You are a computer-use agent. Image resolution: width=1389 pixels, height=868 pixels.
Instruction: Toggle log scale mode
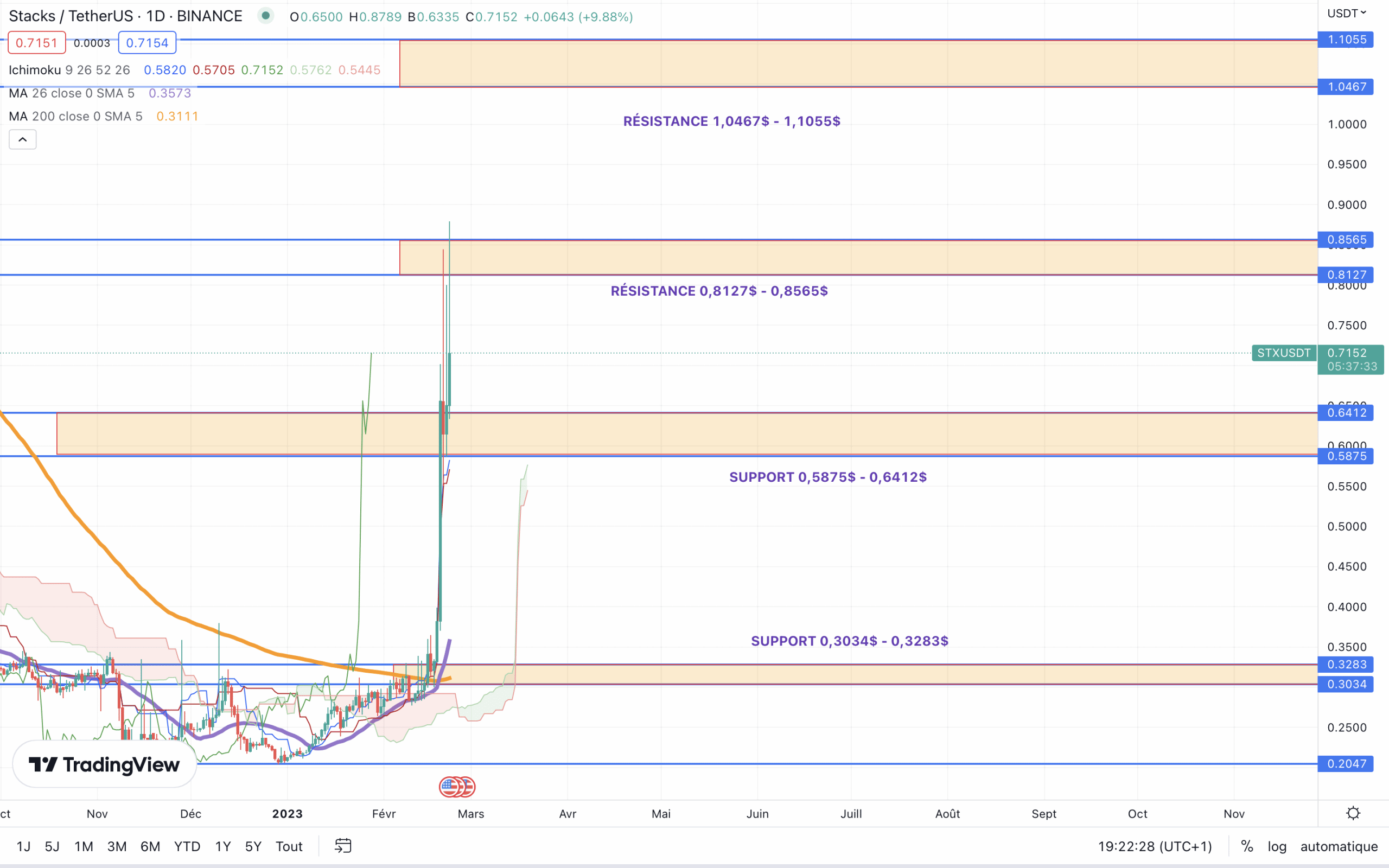[1277, 846]
